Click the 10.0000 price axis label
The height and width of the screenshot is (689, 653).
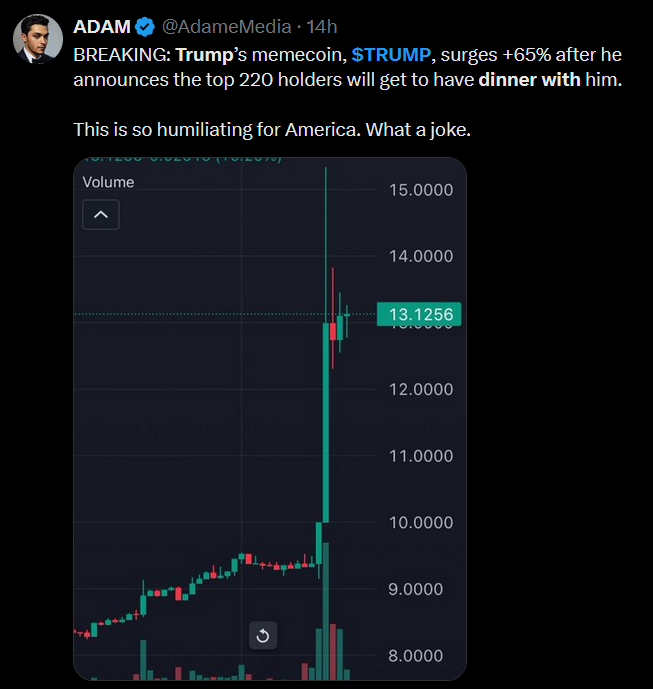click(x=421, y=522)
